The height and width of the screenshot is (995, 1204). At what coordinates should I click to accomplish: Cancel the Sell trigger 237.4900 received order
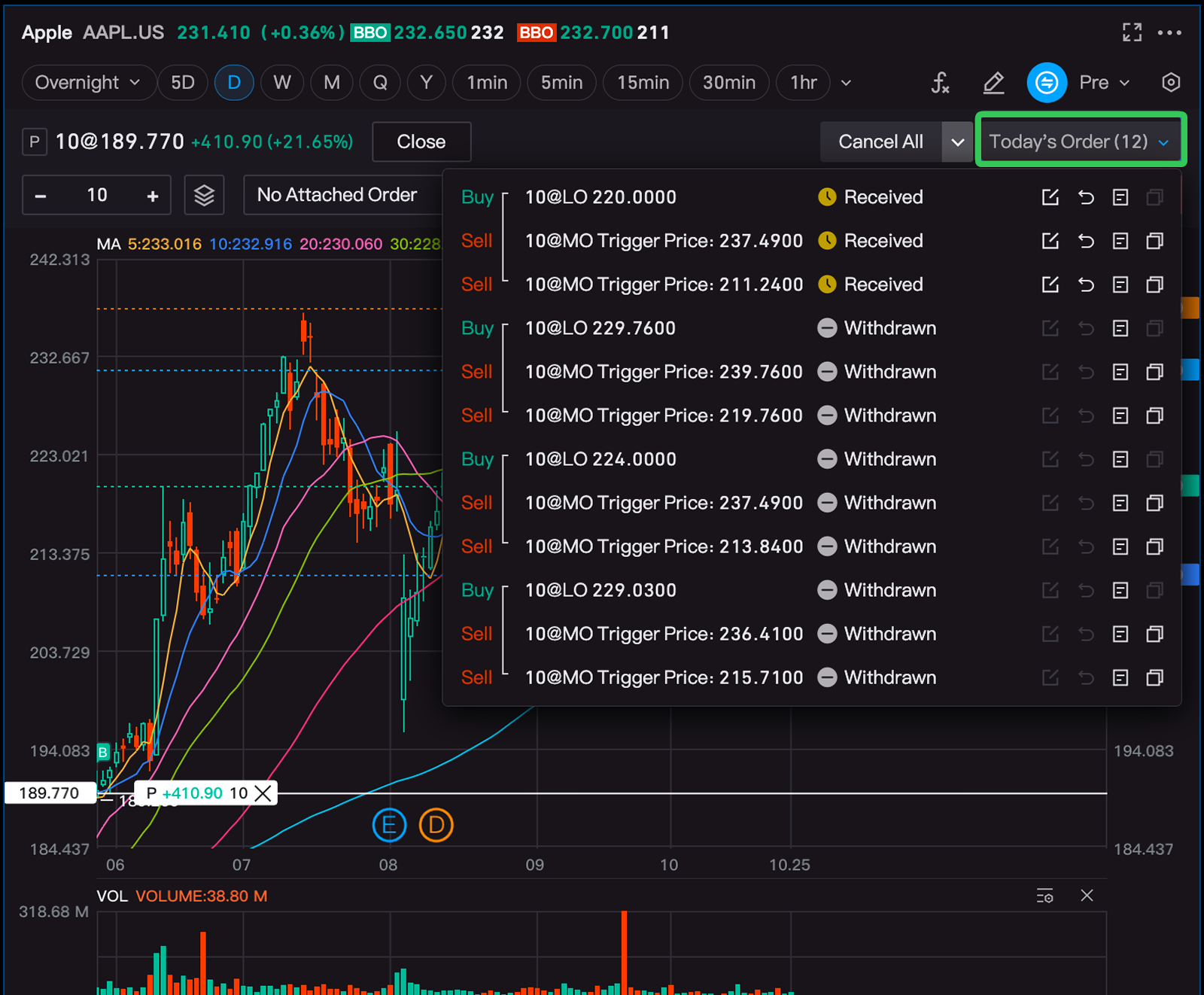click(1085, 241)
